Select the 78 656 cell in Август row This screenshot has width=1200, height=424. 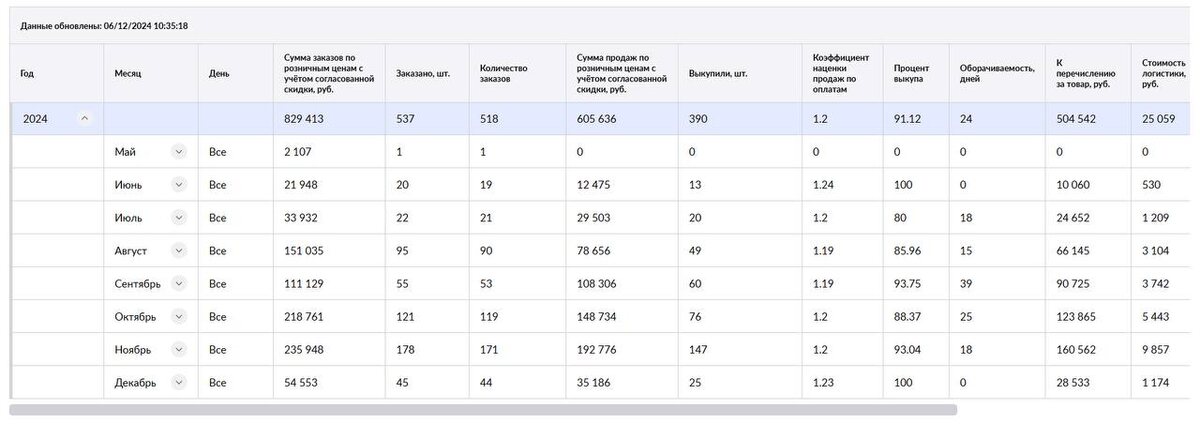click(622, 250)
